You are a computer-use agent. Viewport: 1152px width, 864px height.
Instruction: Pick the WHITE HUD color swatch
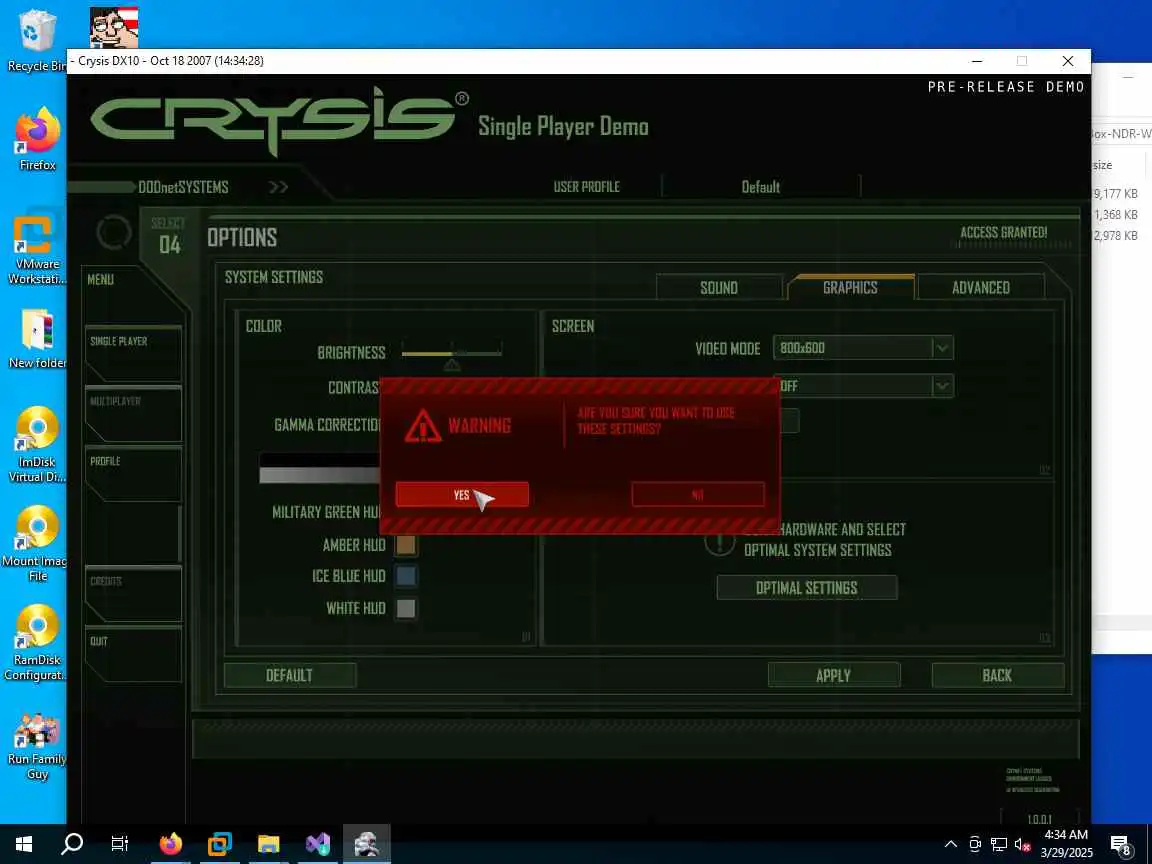(406, 608)
